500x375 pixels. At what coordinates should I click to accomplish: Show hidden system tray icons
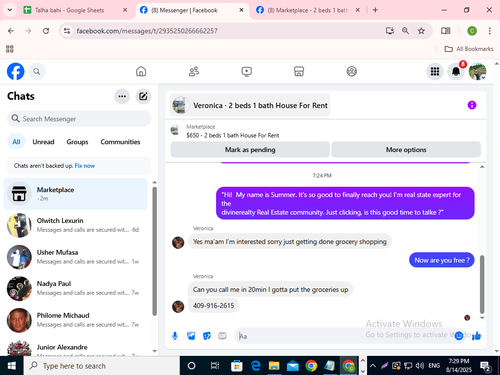[373, 366]
